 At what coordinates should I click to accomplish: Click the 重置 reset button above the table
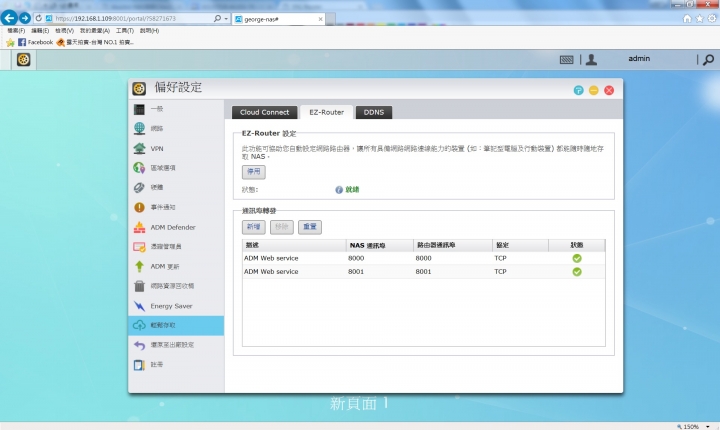pos(310,227)
